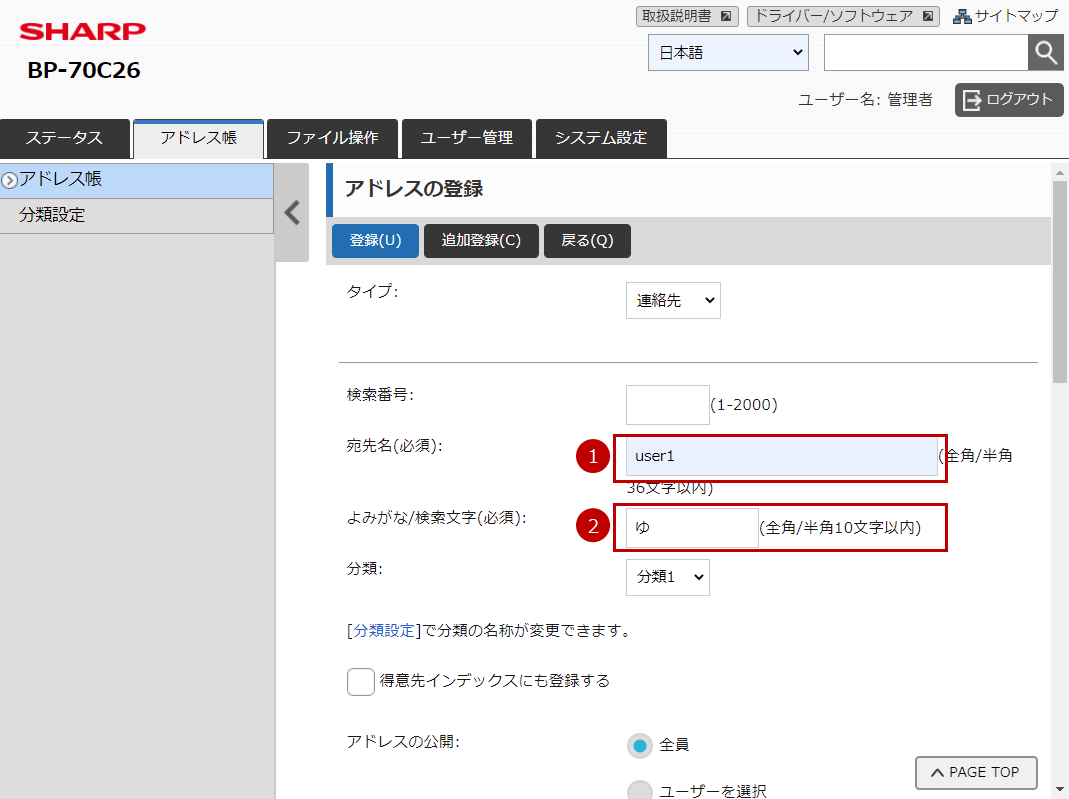The height and width of the screenshot is (799, 1069).
Task: Click the search magnifier icon
Action: (x=1045, y=52)
